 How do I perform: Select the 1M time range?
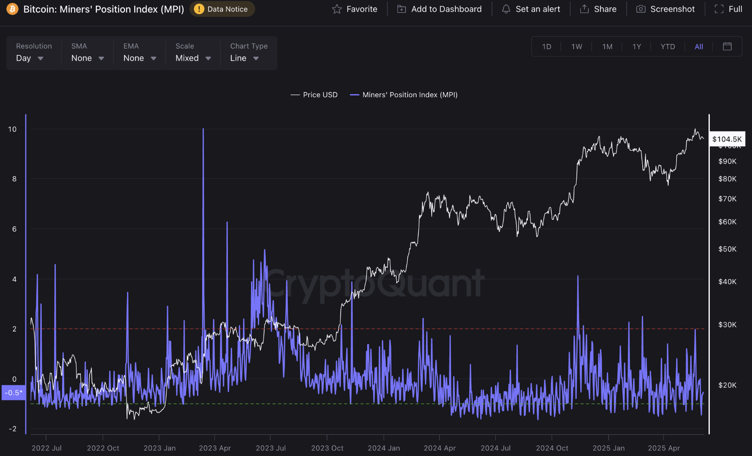(607, 47)
